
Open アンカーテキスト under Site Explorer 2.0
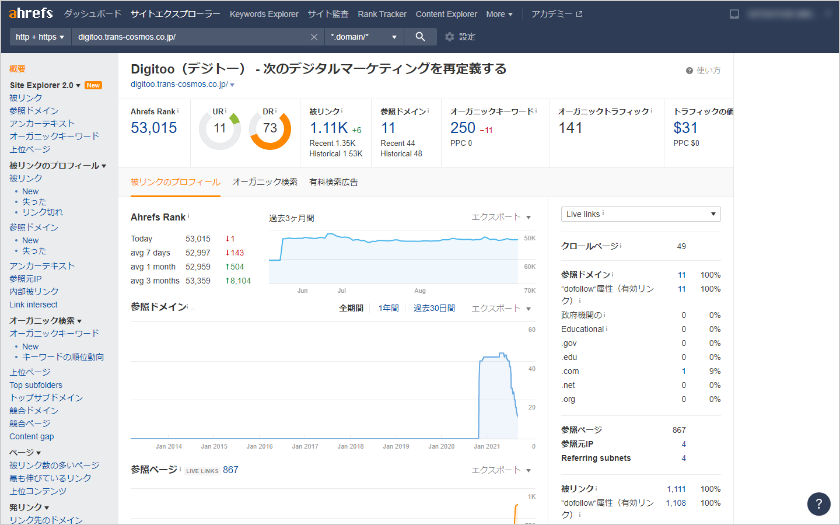click(x=42, y=123)
